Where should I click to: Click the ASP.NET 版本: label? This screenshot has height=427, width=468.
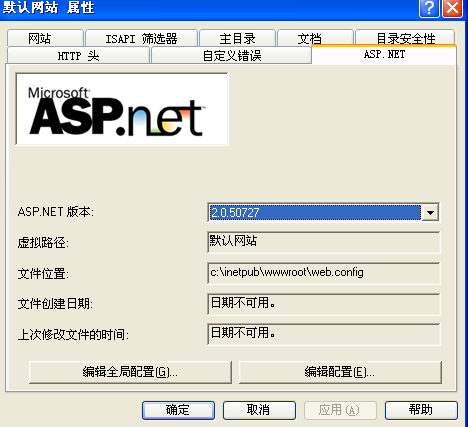[x=56, y=212]
